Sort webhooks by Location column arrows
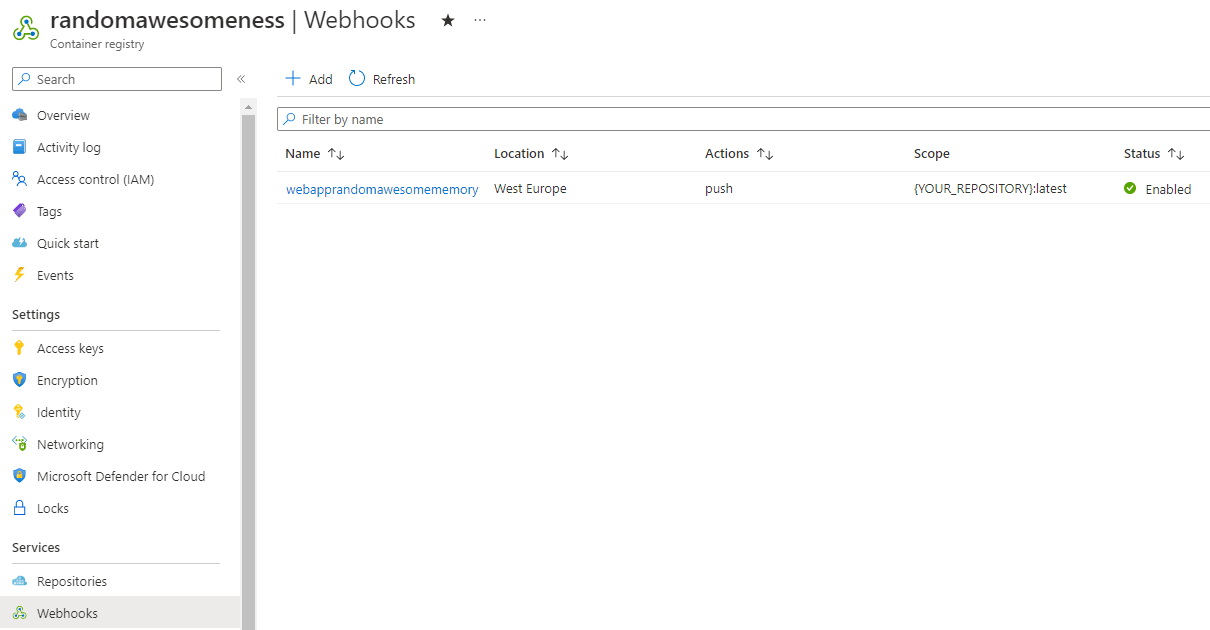Viewport: 1210px width, 630px height. [560, 154]
